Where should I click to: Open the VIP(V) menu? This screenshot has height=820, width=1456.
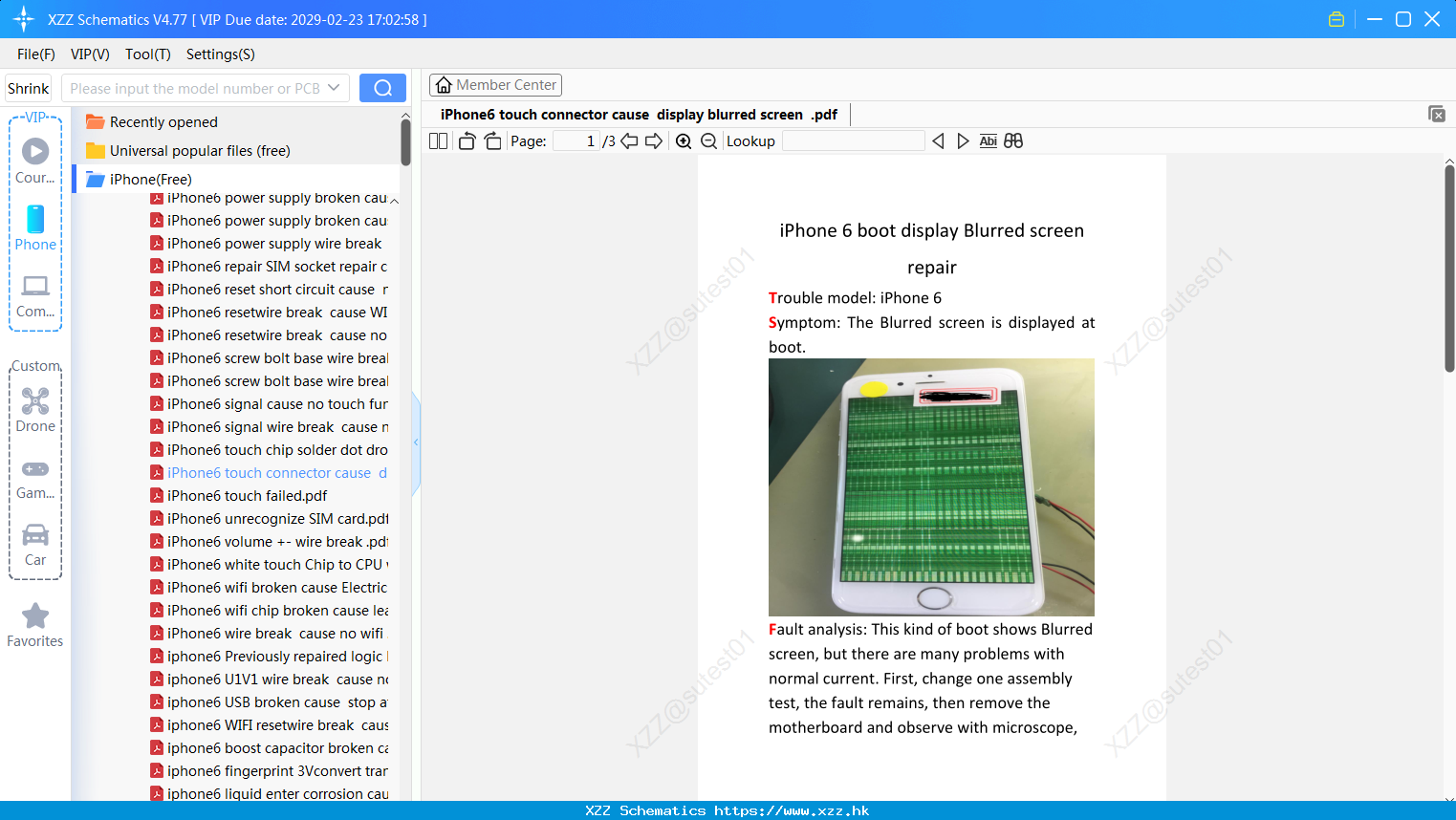pos(90,54)
